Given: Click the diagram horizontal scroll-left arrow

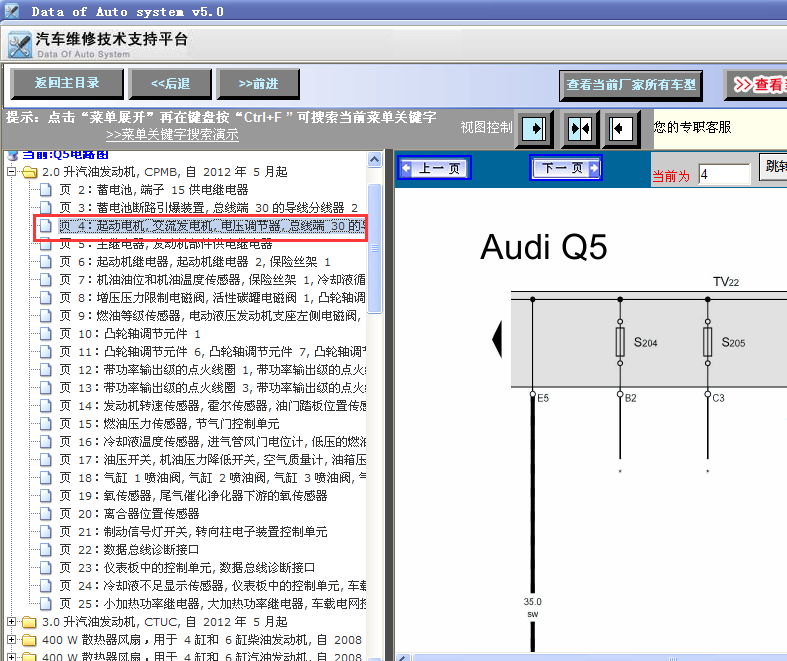Looking at the screenshot, I should pyautogui.click(x=403, y=657).
